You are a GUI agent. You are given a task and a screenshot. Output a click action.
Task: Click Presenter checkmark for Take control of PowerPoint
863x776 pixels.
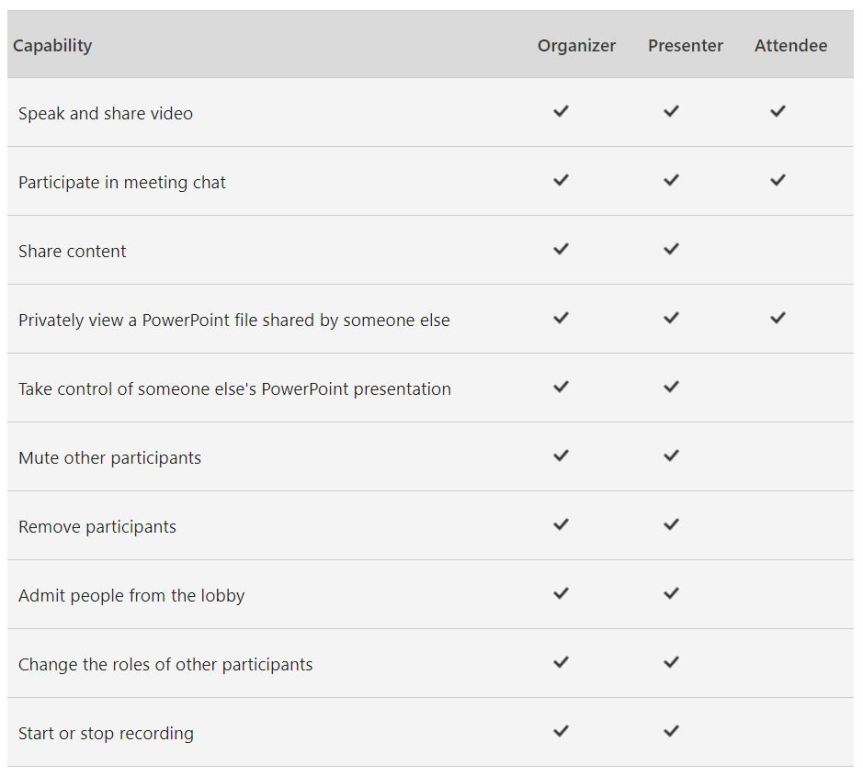(x=671, y=387)
